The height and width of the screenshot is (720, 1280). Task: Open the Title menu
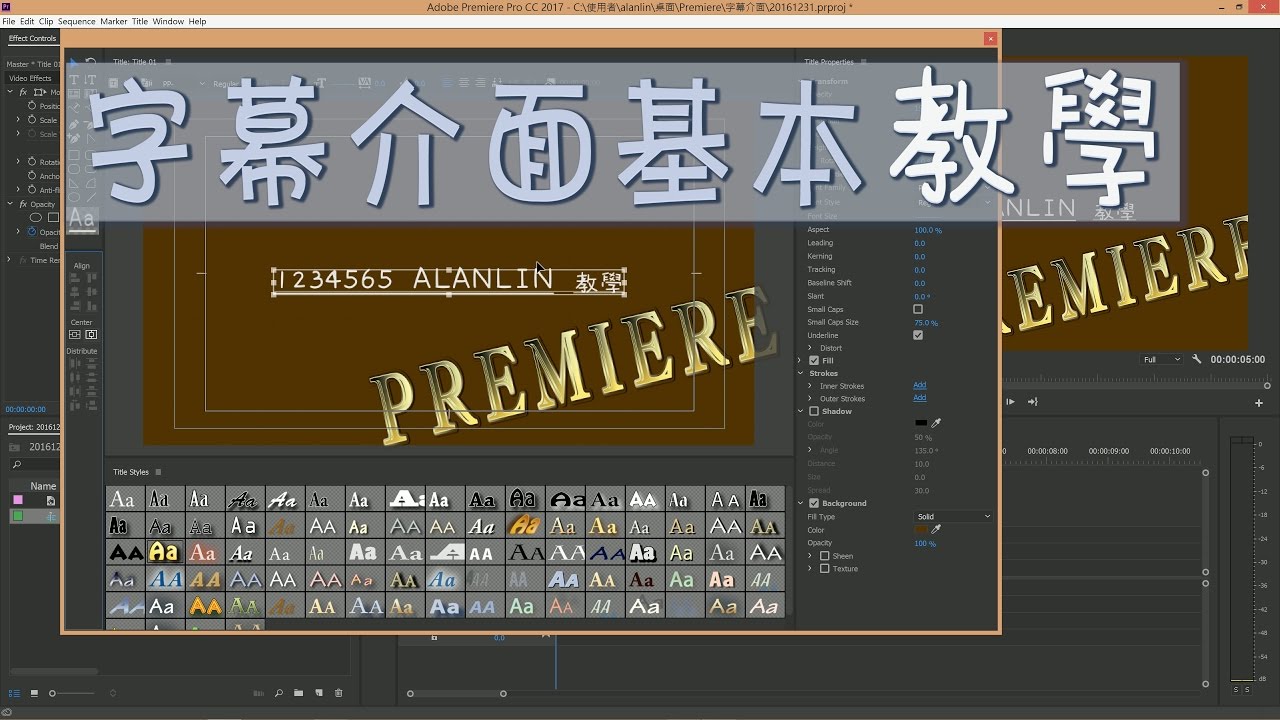(140, 21)
